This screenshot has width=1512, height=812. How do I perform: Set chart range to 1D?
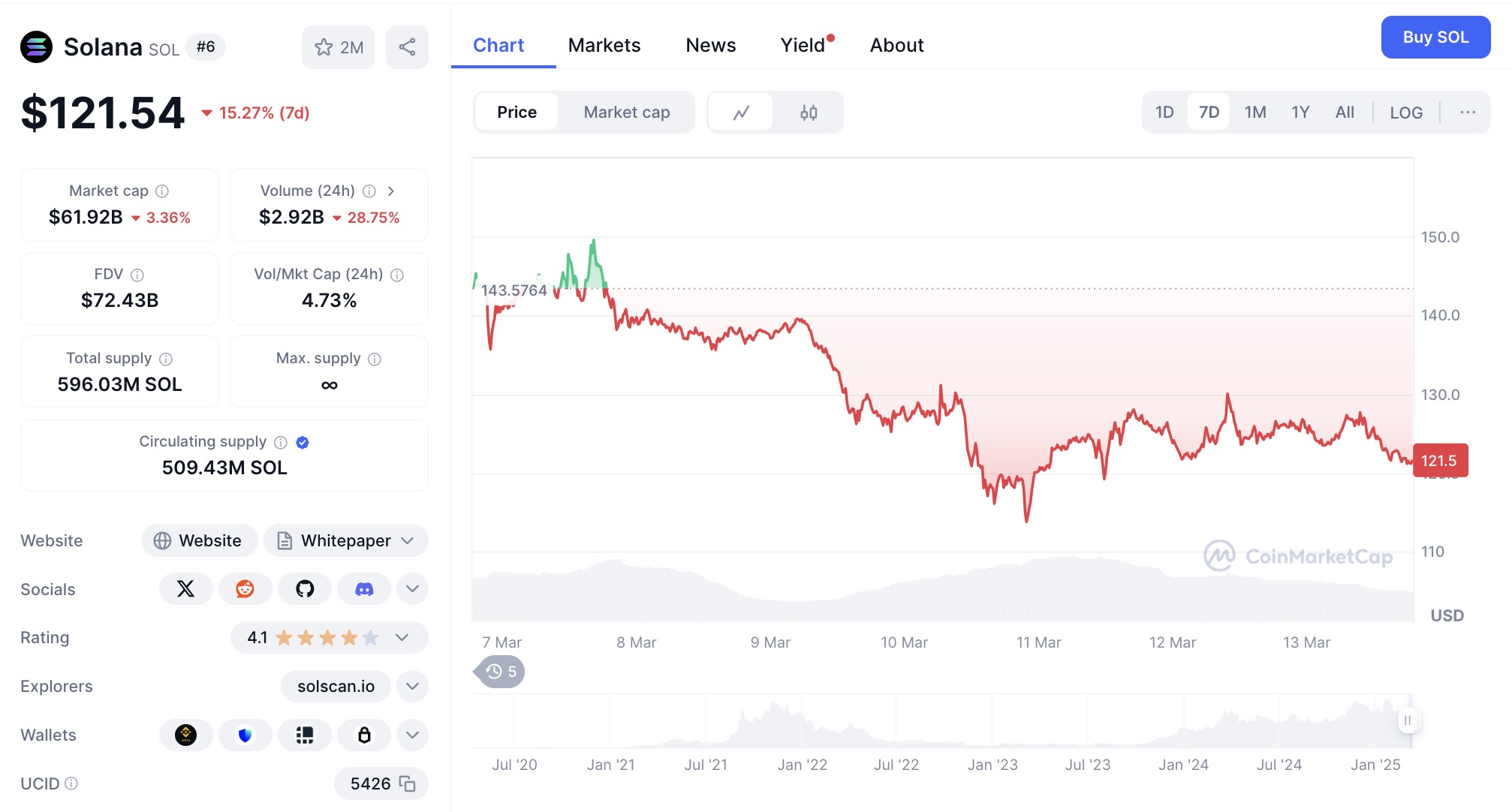click(1164, 113)
